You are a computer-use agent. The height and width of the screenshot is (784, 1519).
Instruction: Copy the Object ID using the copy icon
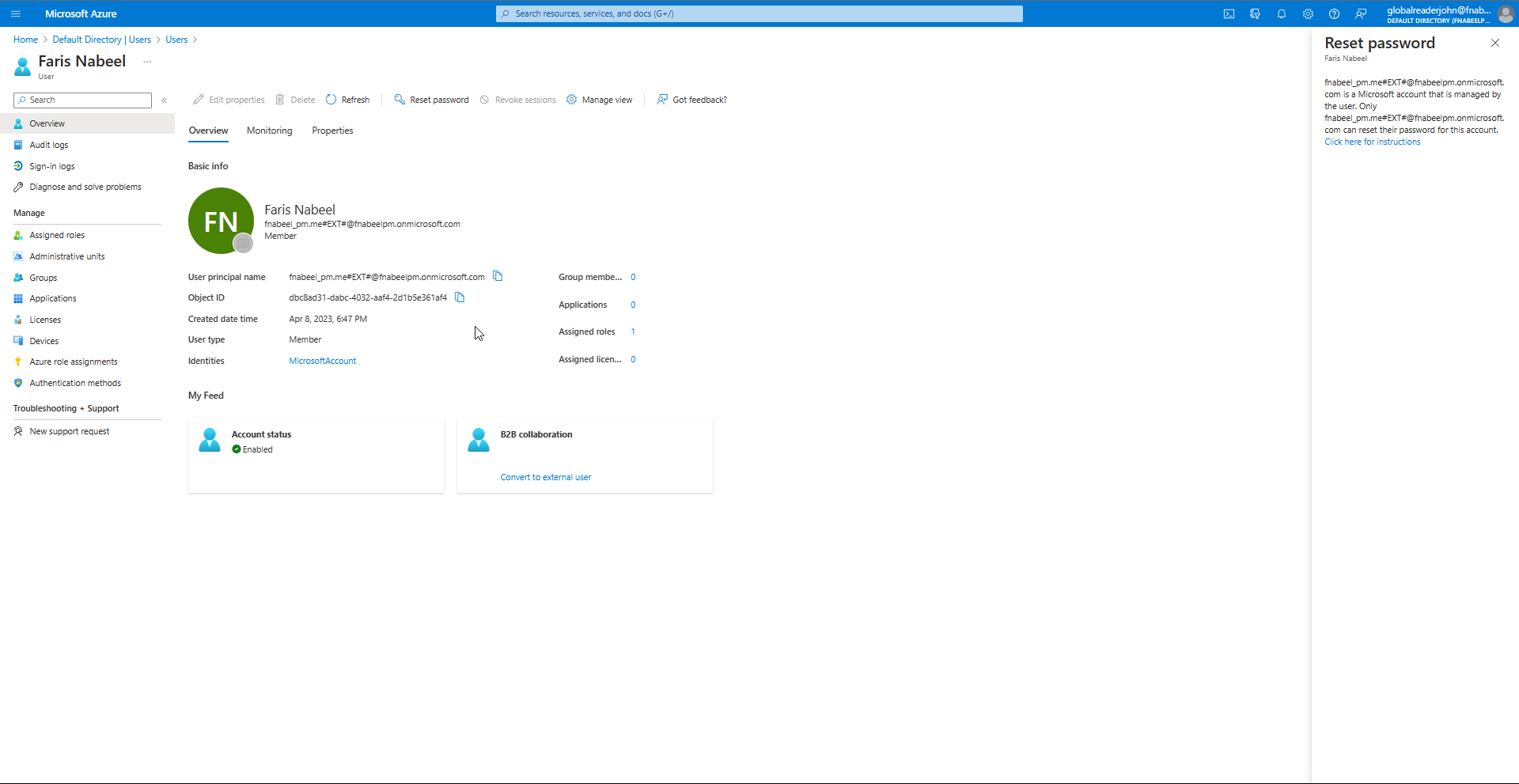point(460,297)
